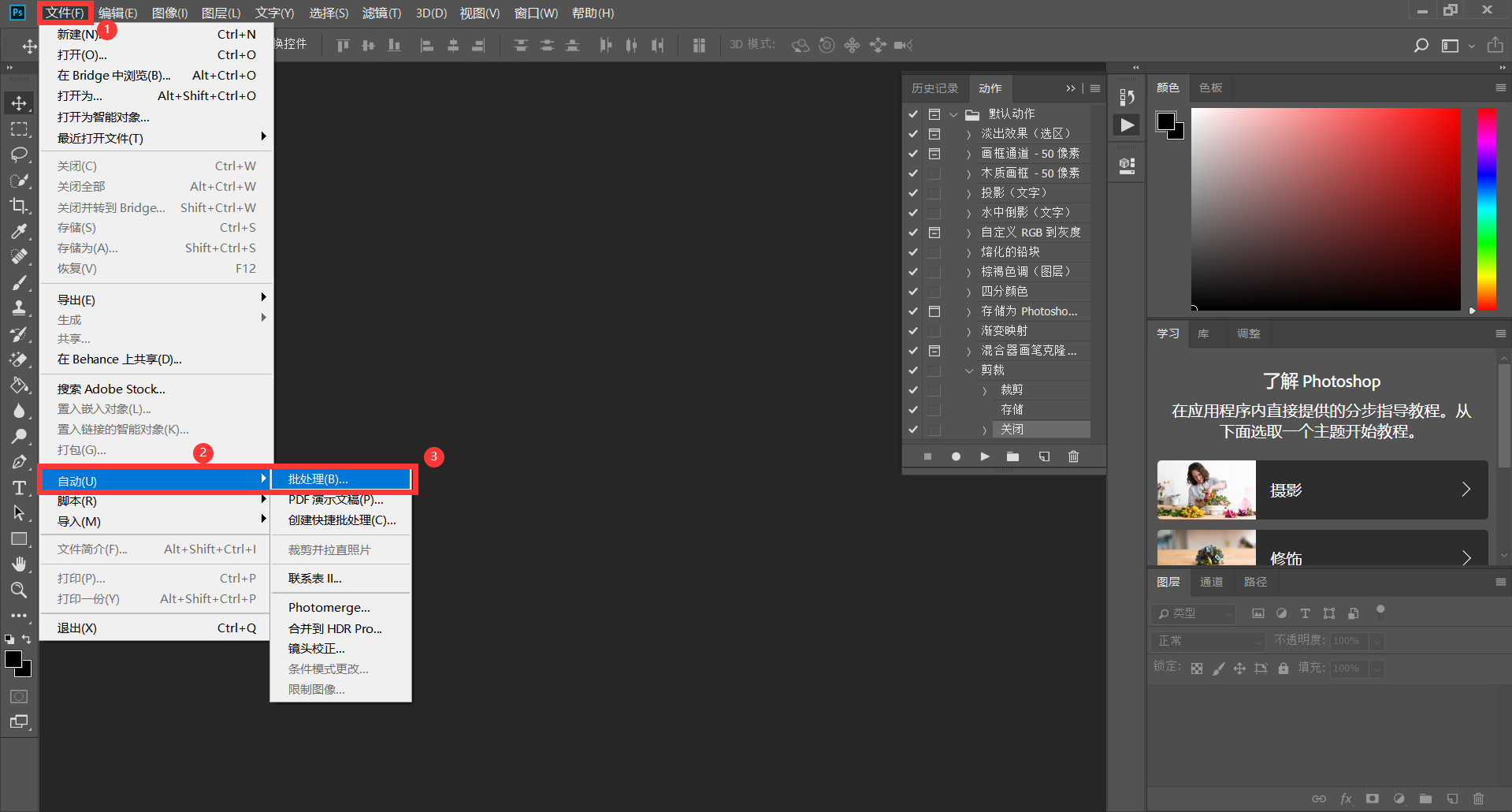Open 最近打开文件(T) submenu
Screen dimensions: 1512x812
[157, 138]
